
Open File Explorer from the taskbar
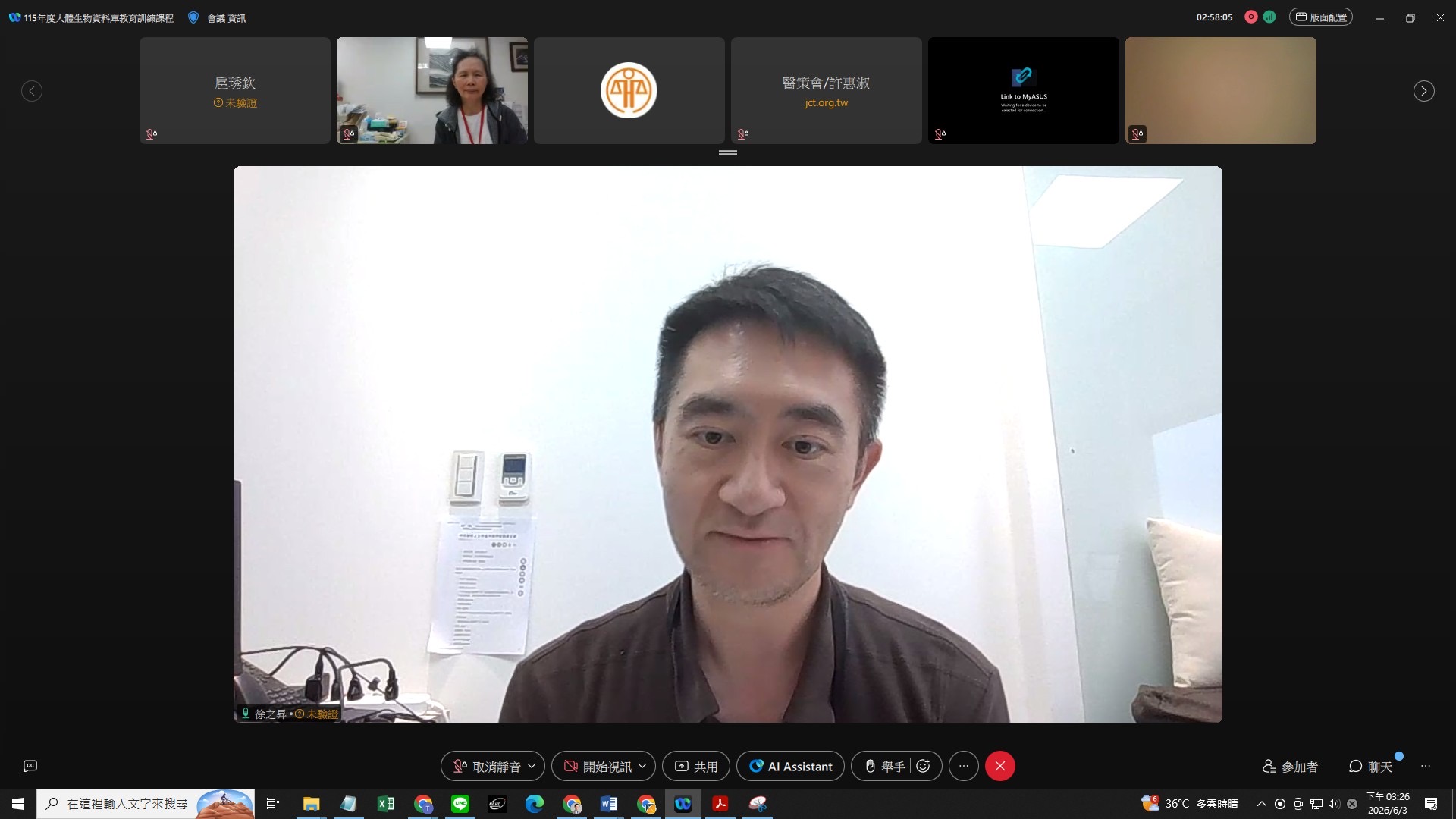coord(311,804)
